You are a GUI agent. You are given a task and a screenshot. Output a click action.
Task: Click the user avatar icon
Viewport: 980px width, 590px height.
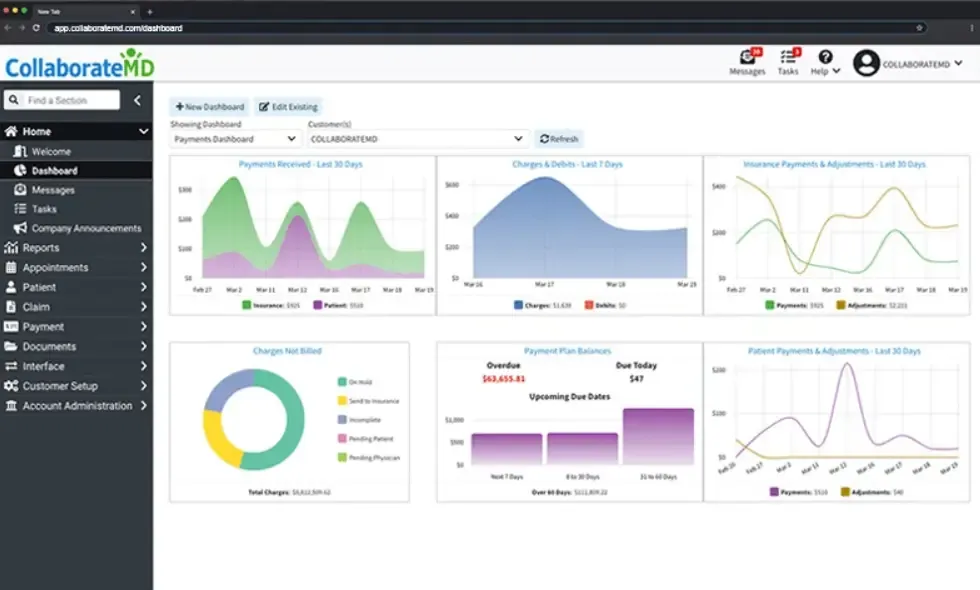pyautogui.click(x=866, y=63)
